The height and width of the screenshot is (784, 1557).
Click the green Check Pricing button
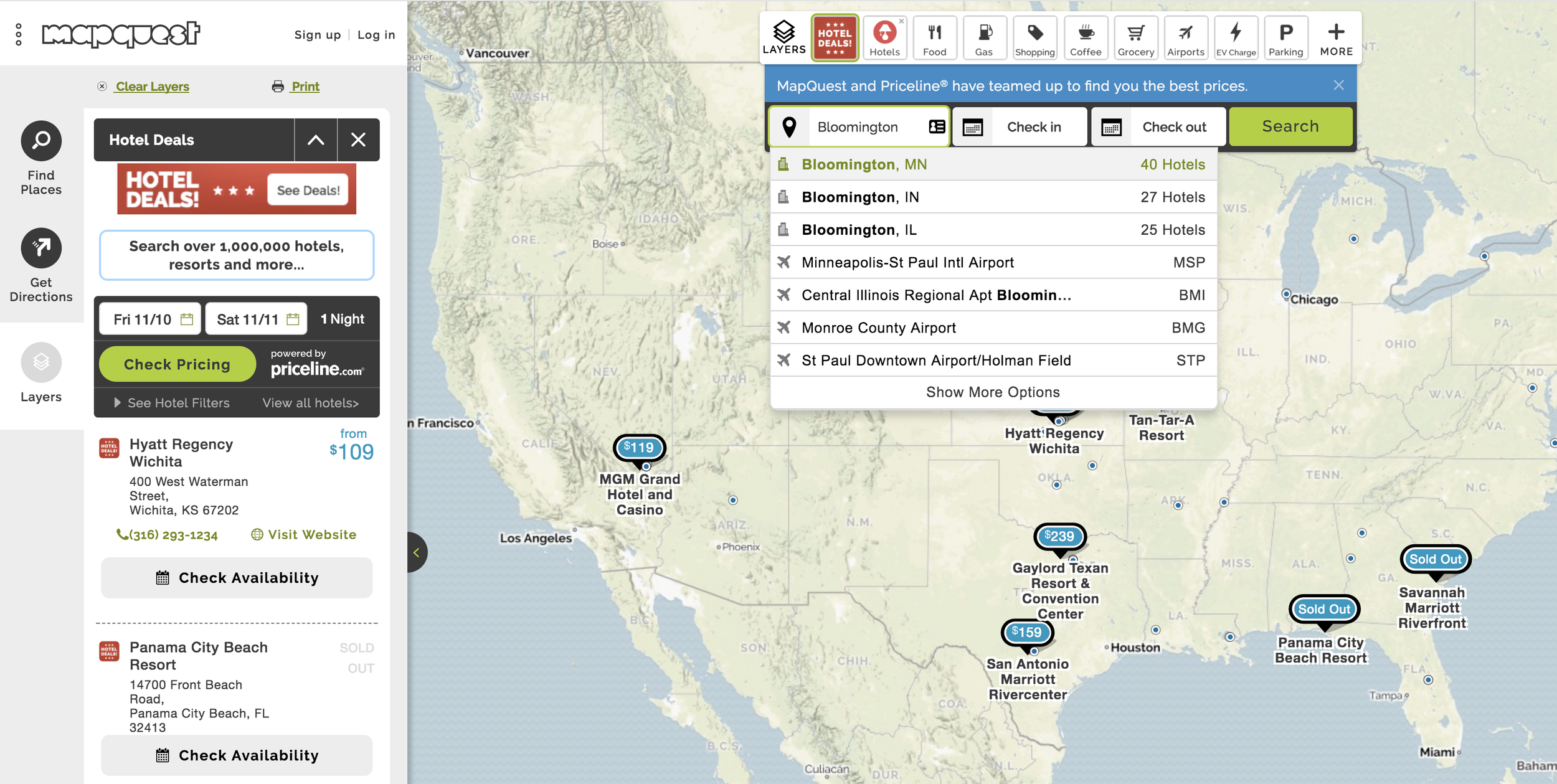point(177,364)
